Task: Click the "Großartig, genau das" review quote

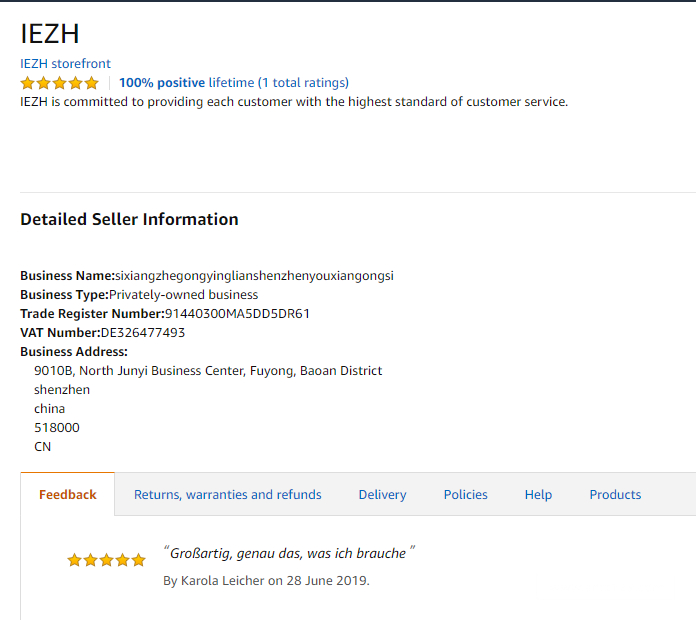Action: point(288,553)
